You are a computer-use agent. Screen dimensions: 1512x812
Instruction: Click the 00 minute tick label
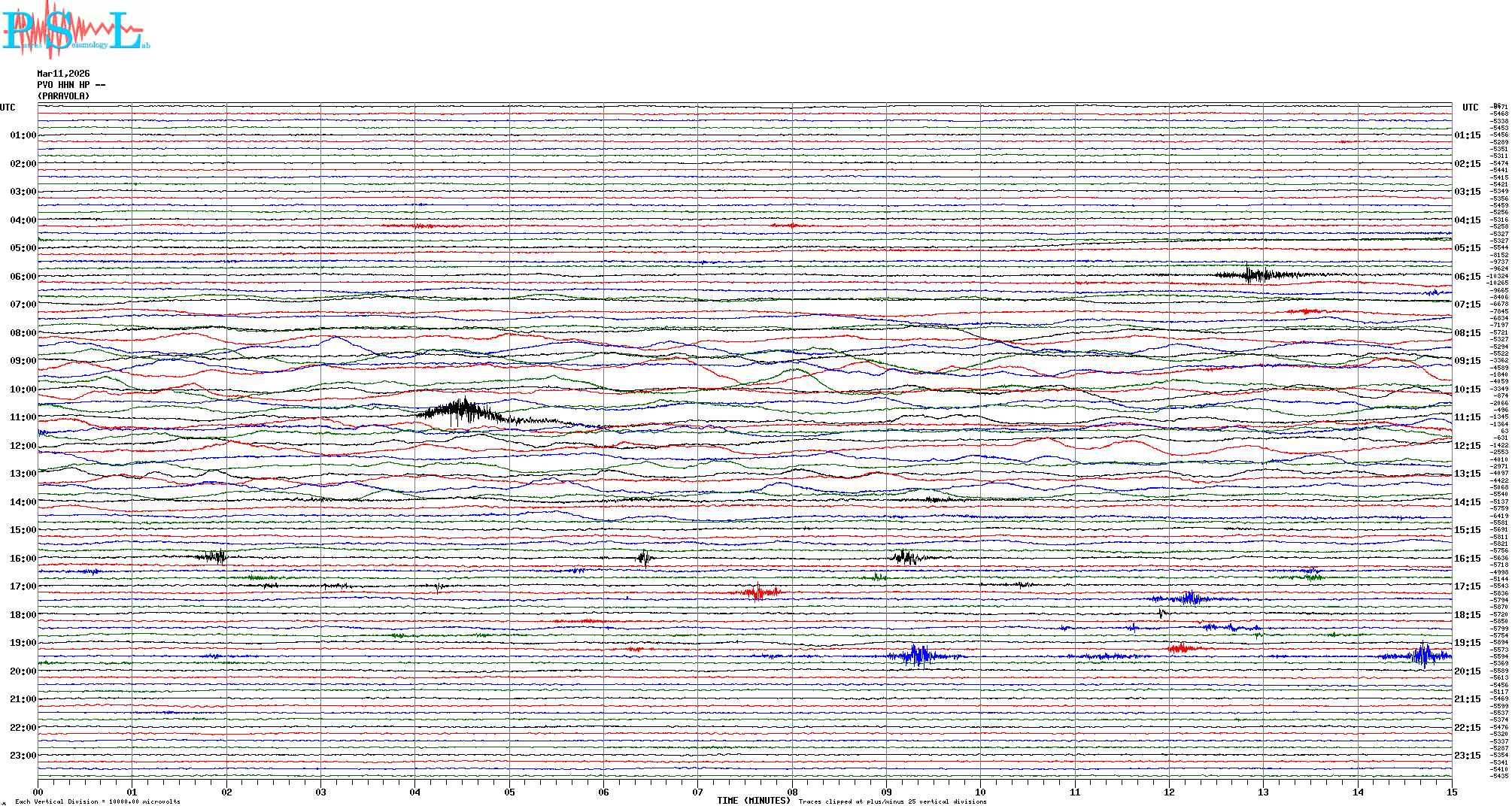tap(38, 792)
